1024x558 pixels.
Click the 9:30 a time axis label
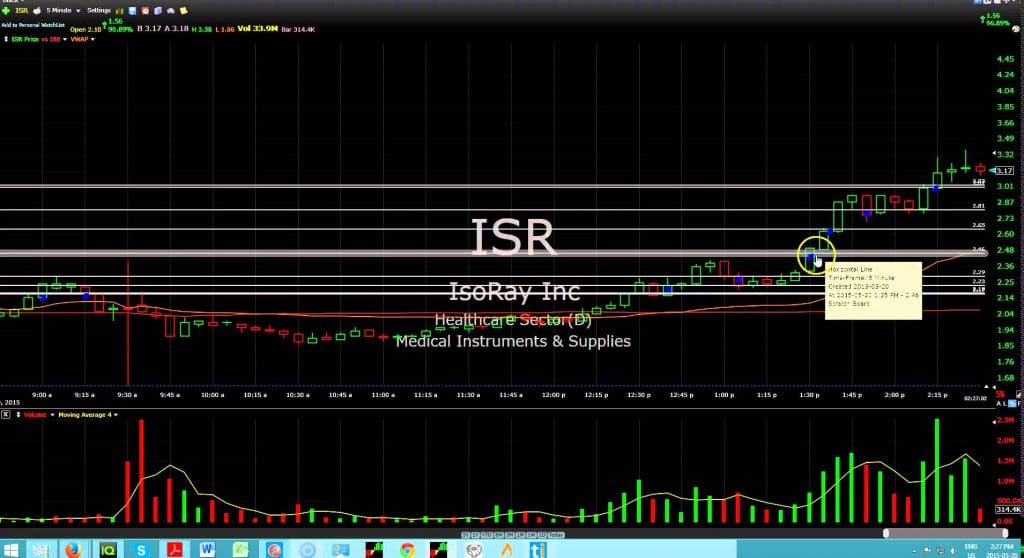pos(127,395)
